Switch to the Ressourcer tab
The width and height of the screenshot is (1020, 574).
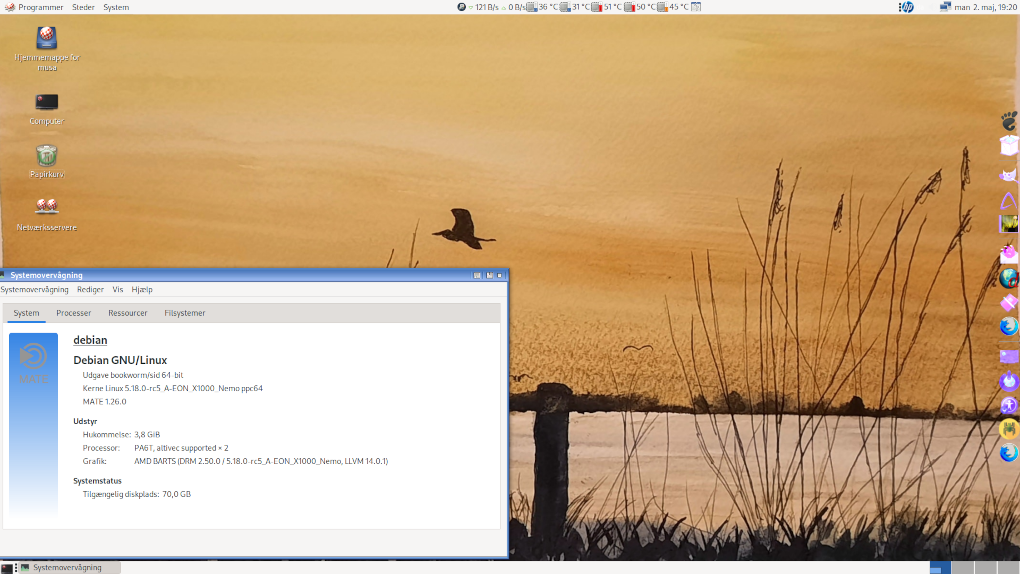click(x=128, y=313)
